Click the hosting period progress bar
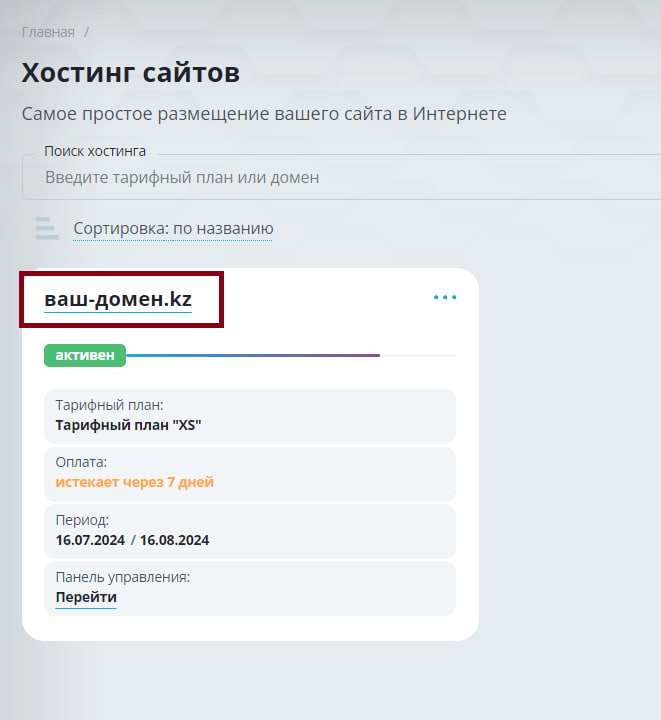Screen dimensions: 661x720 pos(291,355)
